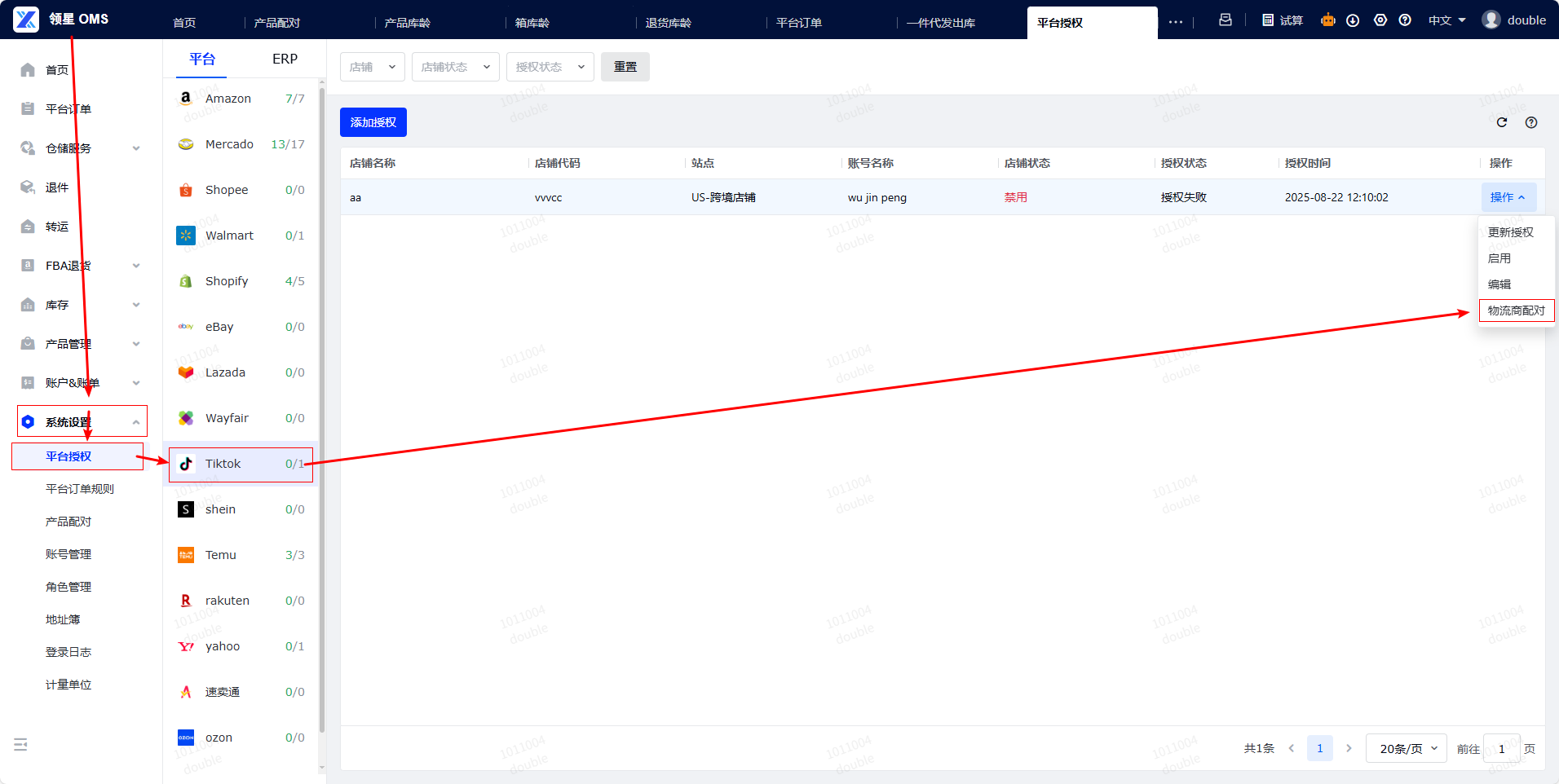Choose 编辑 from the action menu
This screenshot has height=784, width=1559.
point(1499,284)
